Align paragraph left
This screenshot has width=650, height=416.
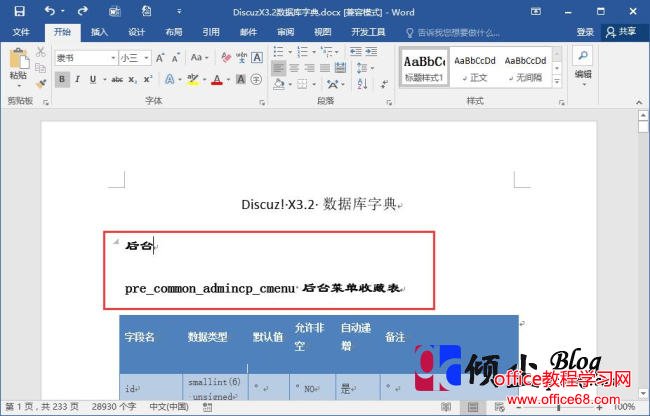[278, 68]
